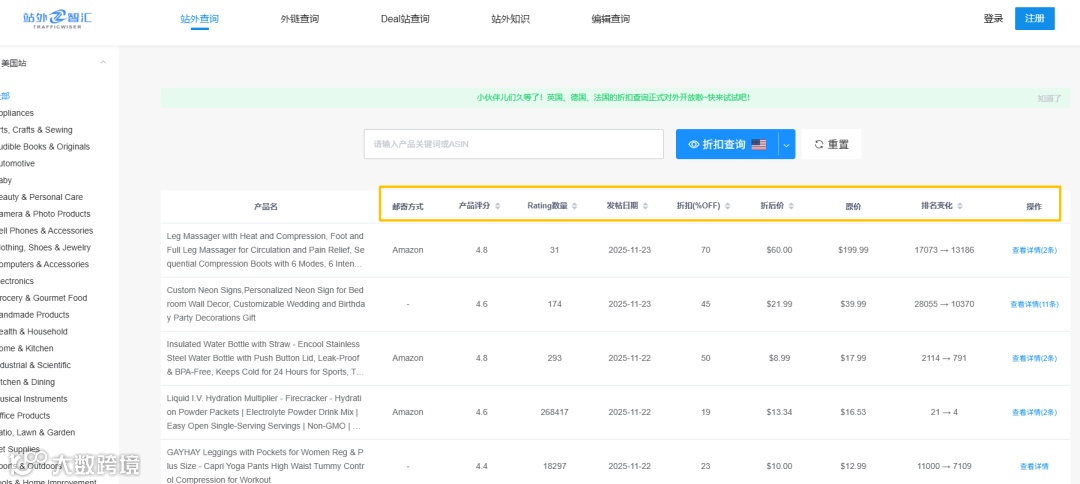Select Clothing, Shoes & Jewelry category
This screenshot has height=484, width=1080.
point(45,248)
